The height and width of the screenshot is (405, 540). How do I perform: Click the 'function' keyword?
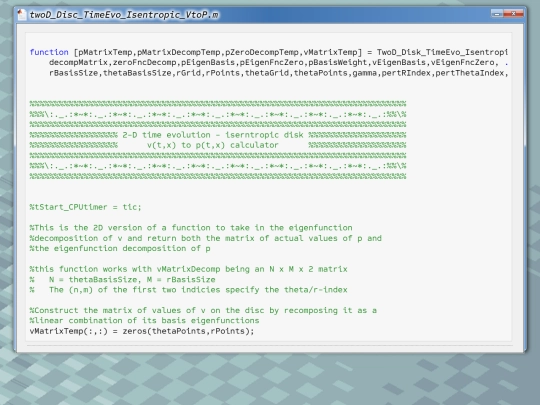[x=49, y=52]
